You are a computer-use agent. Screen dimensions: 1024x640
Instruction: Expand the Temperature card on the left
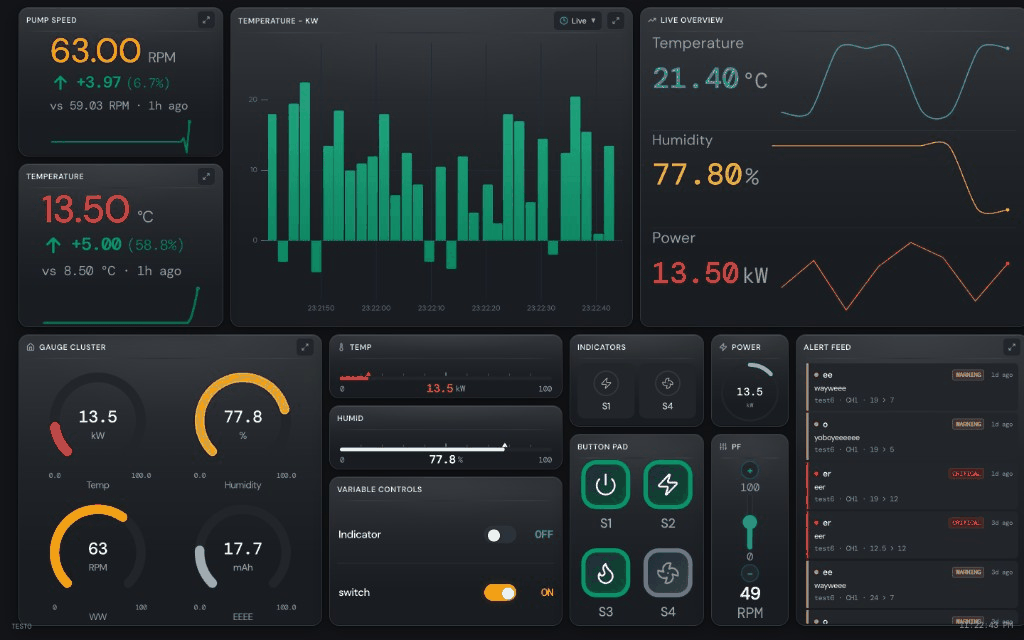[206, 176]
